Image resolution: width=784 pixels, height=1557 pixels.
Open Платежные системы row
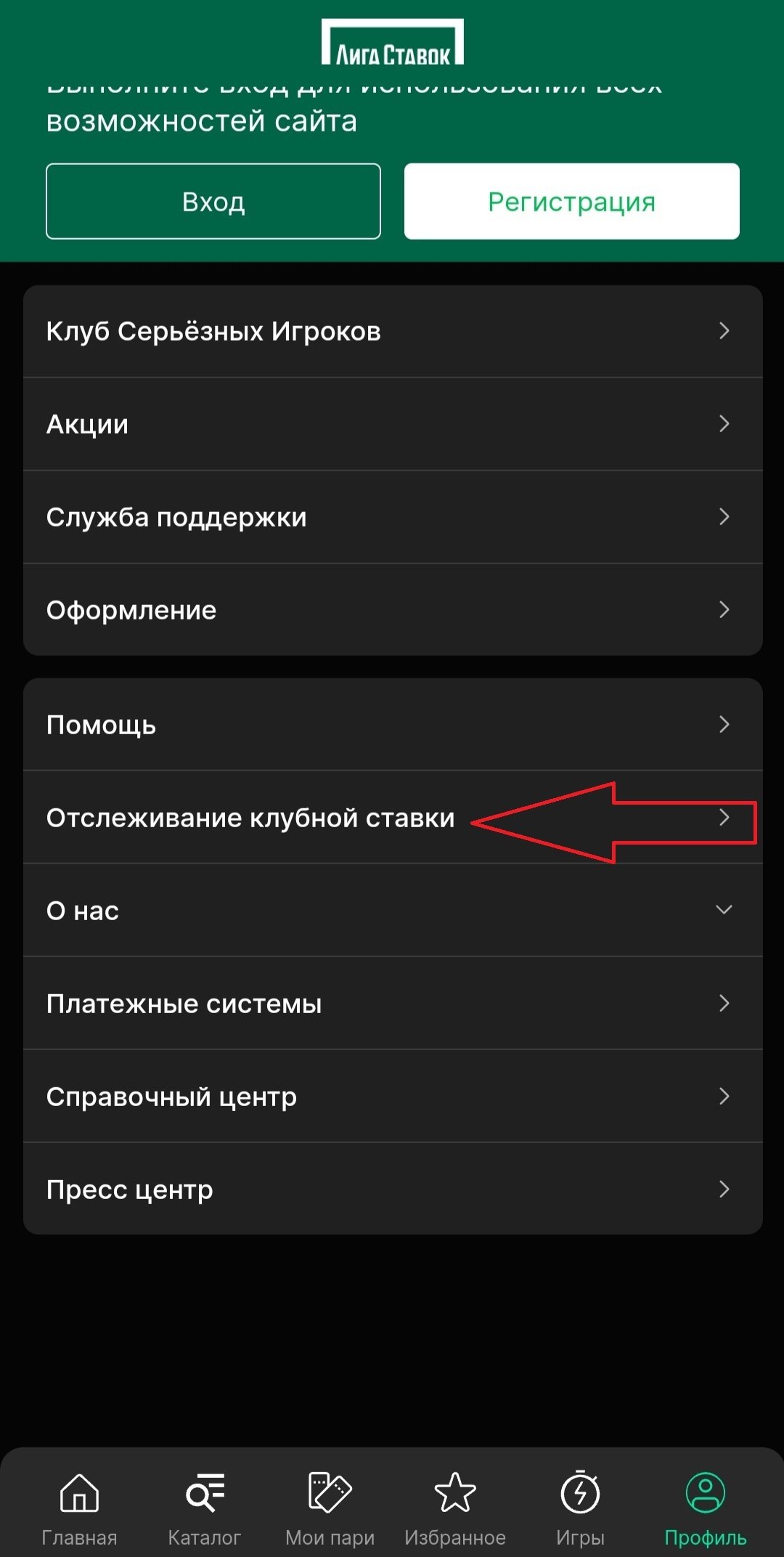click(393, 1004)
